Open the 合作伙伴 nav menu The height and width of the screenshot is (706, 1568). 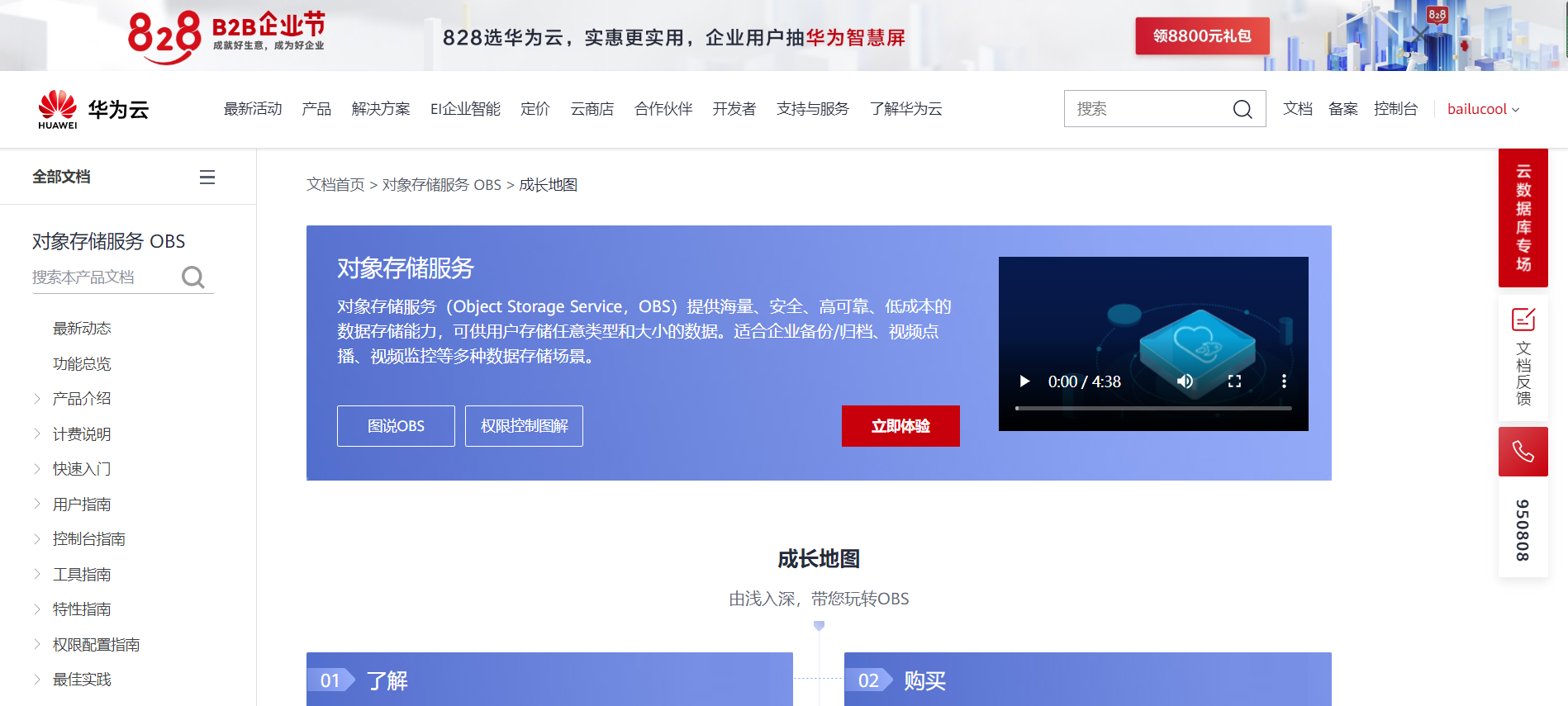(x=663, y=109)
